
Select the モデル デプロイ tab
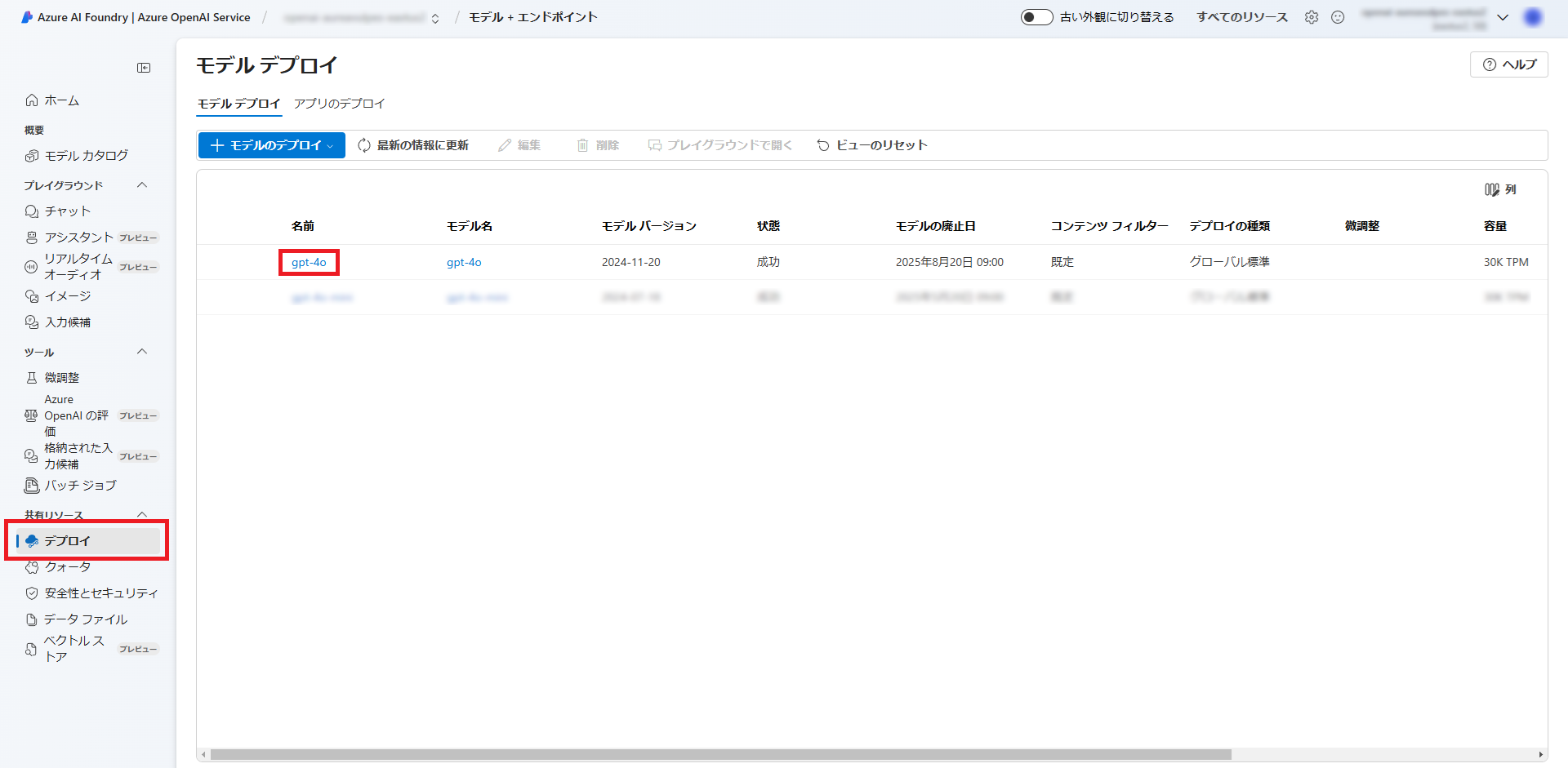pos(238,104)
